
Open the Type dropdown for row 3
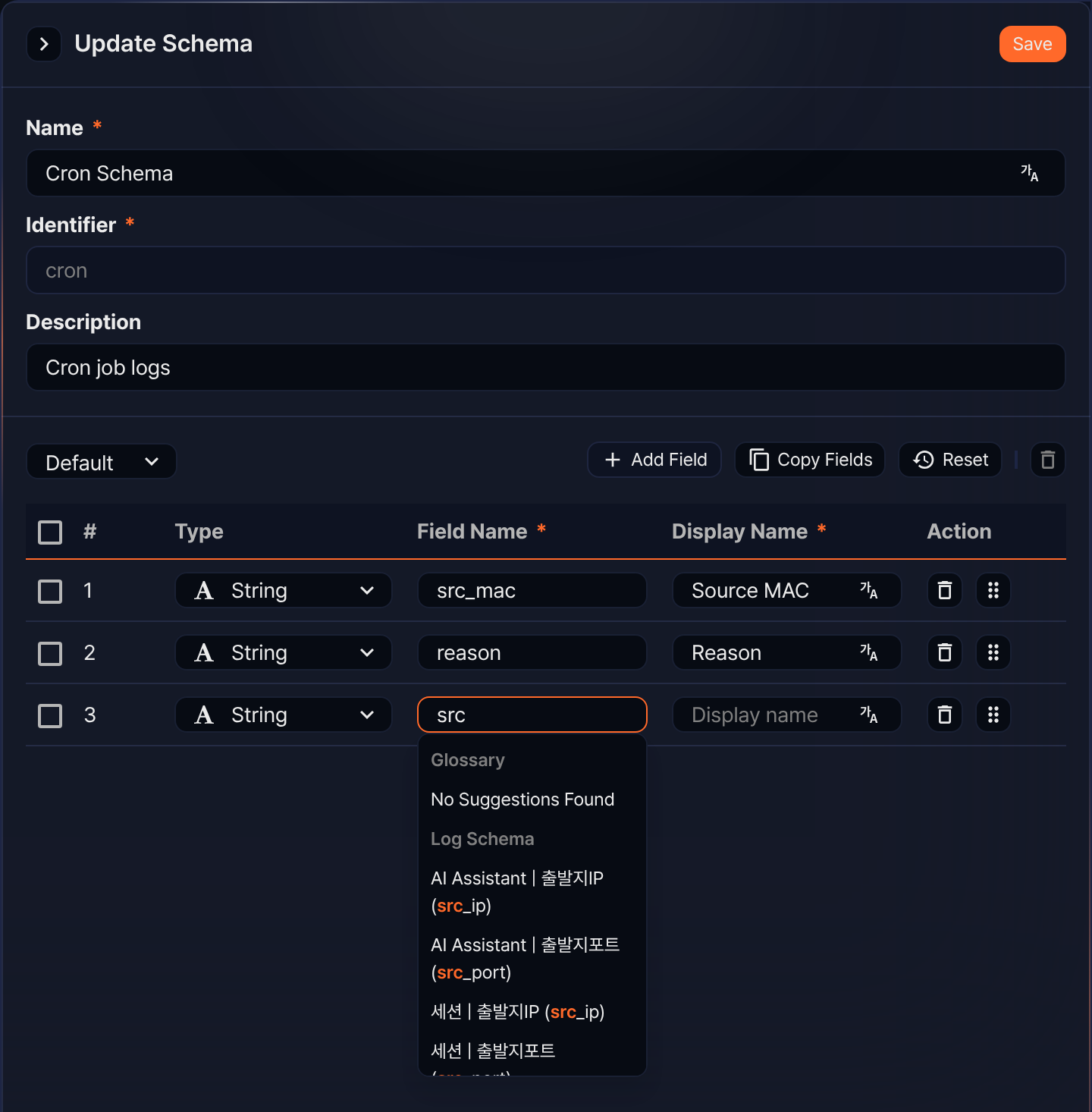pyautogui.click(x=284, y=715)
